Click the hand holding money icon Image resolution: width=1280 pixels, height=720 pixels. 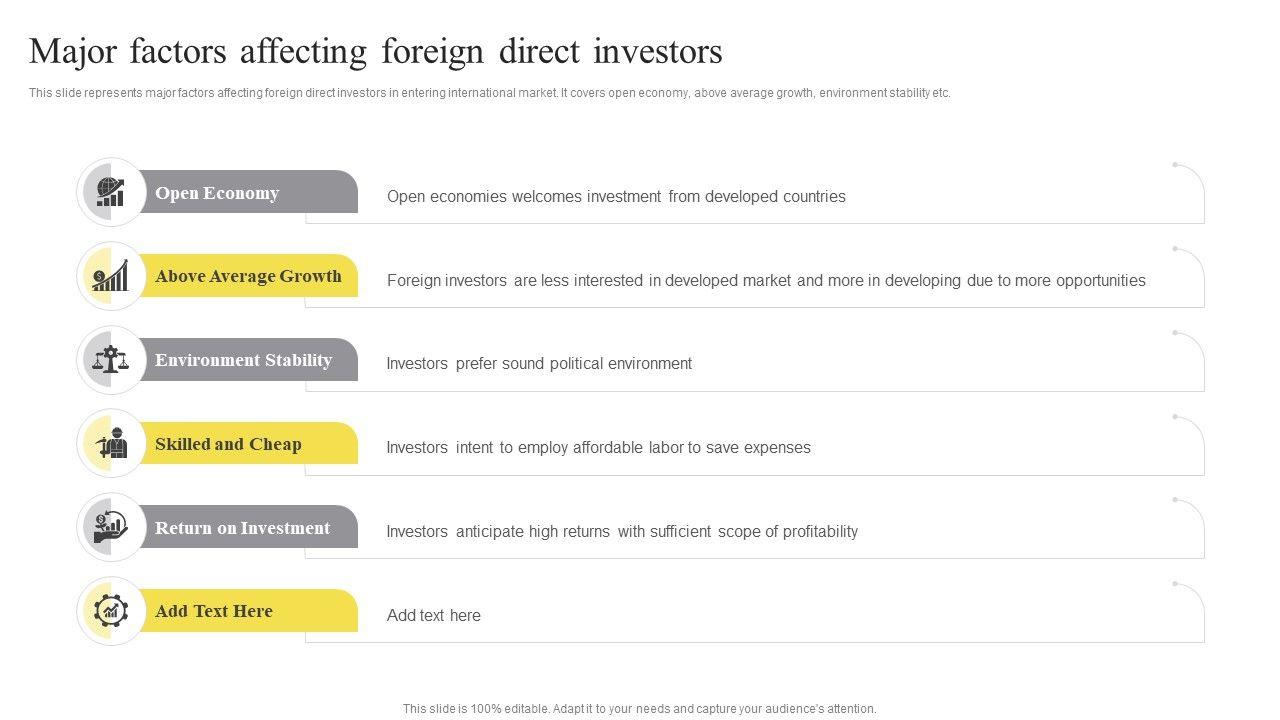click(x=111, y=527)
